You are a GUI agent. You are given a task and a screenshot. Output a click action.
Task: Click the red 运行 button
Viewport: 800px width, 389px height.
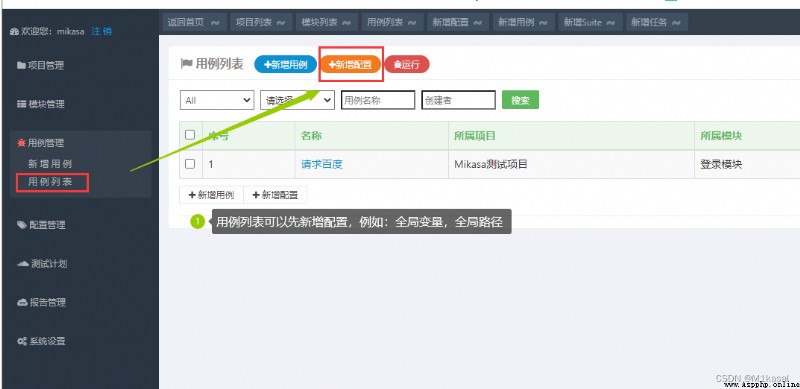point(407,64)
